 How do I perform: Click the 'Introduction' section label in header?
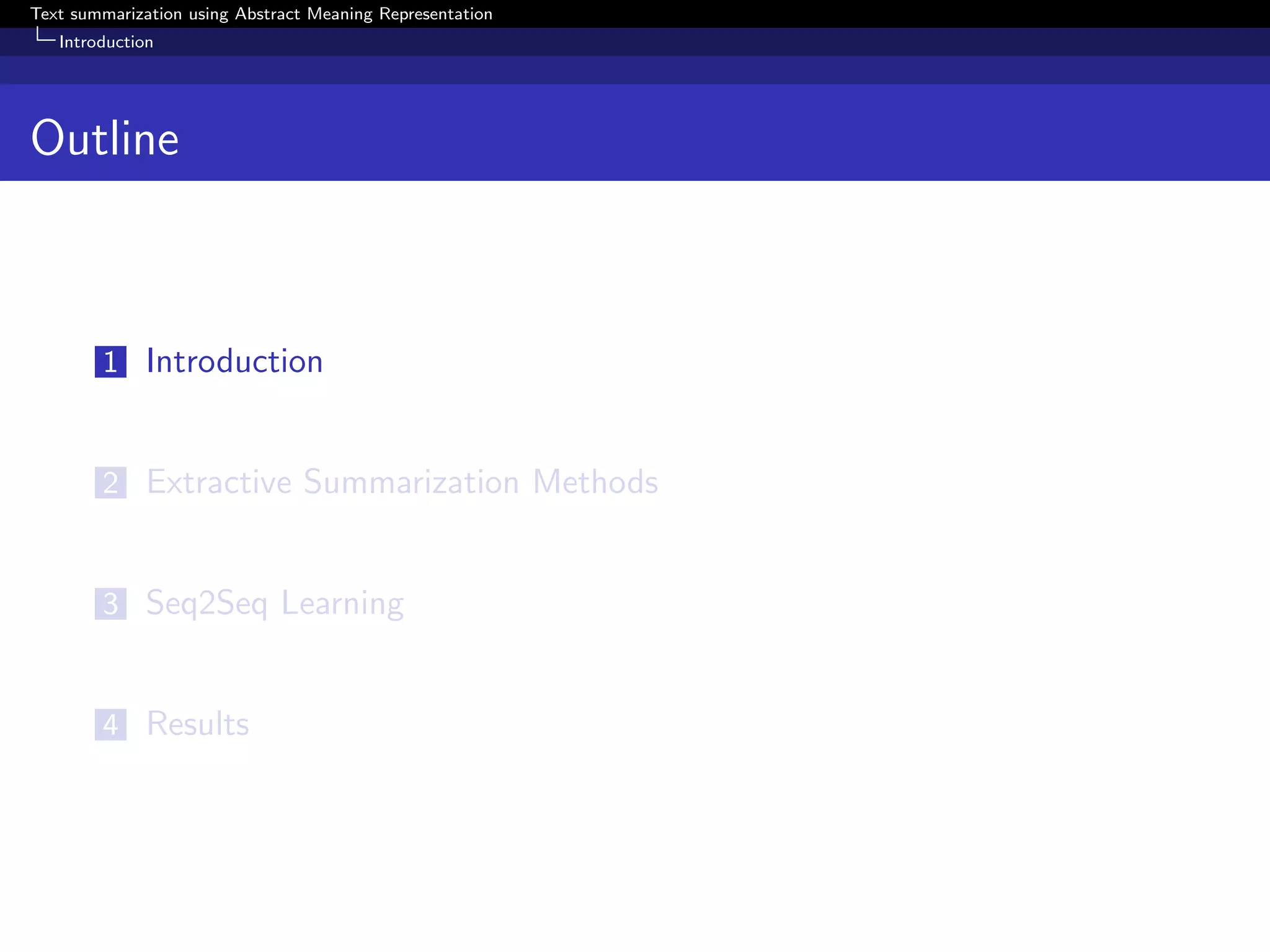106,42
